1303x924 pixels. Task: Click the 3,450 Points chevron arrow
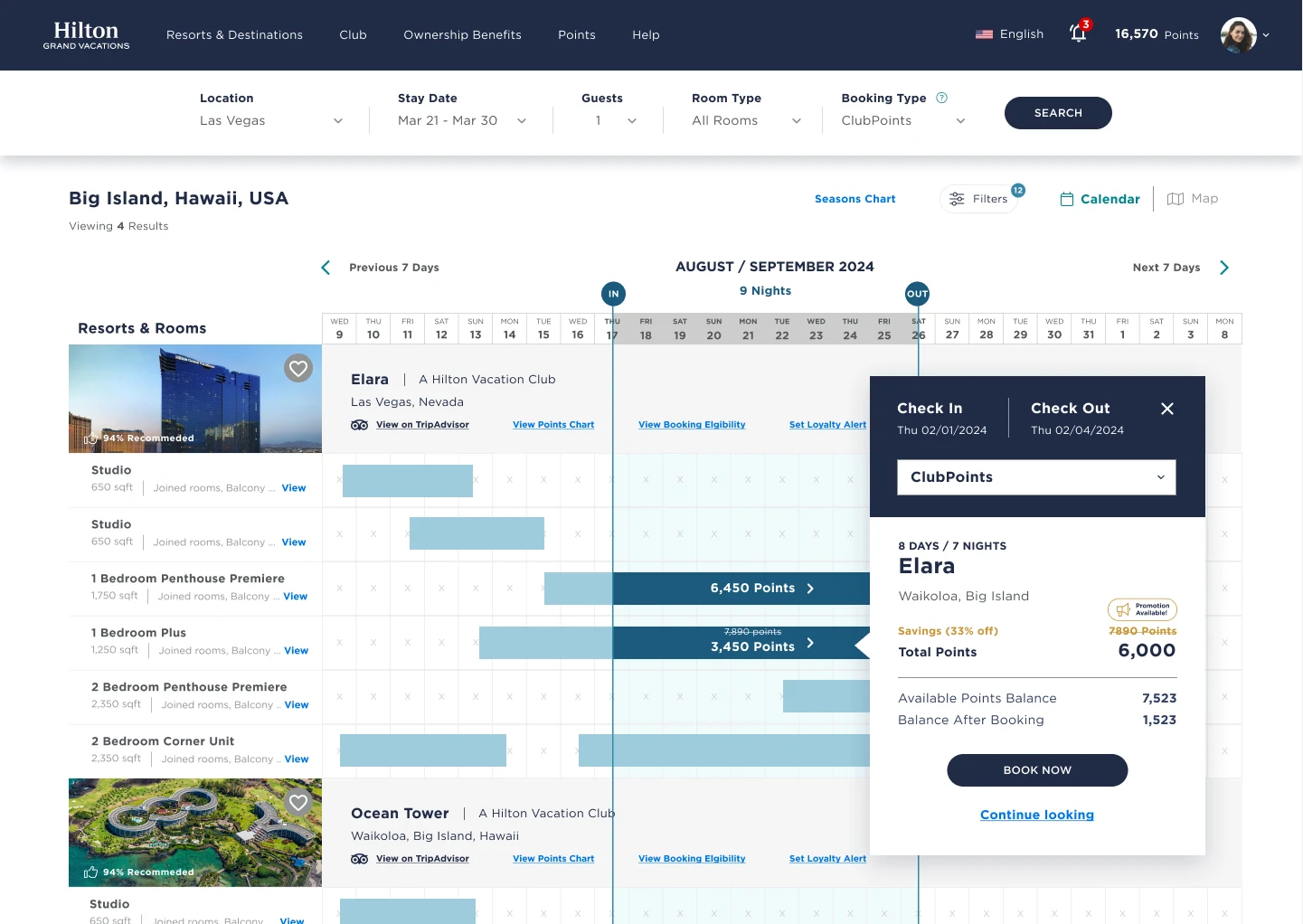tap(810, 643)
